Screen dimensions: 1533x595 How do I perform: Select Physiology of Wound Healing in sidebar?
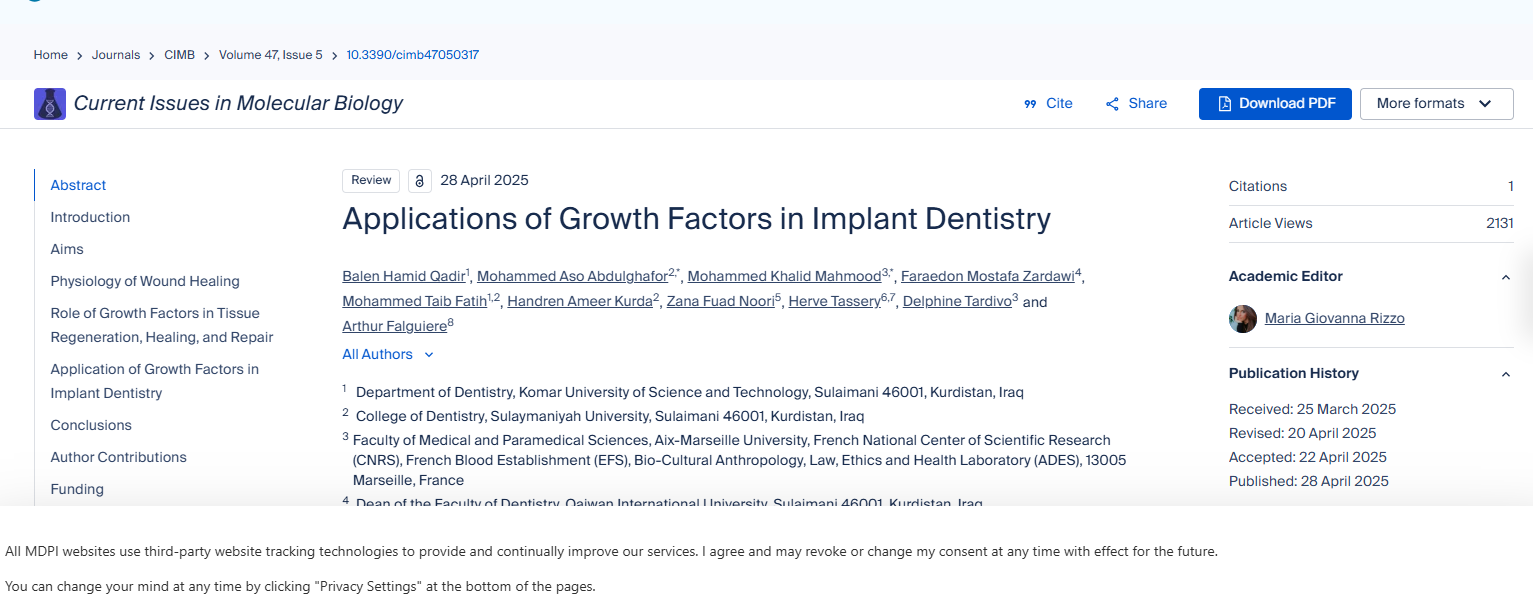point(145,281)
